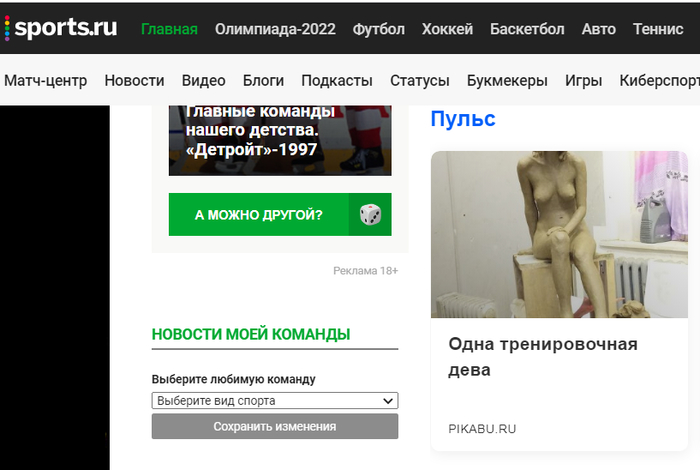Open Новости in the submenu
The width and height of the screenshot is (700, 470).
click(x=134, y=81)
